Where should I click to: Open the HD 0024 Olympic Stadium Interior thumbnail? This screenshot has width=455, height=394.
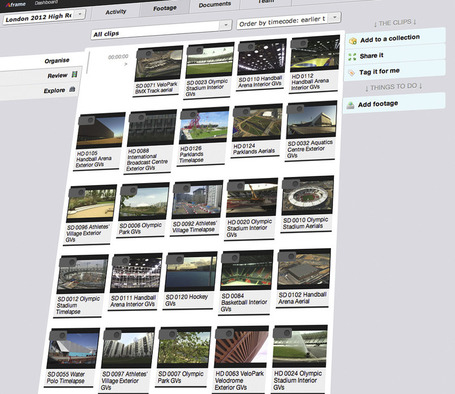coord(300,346)
